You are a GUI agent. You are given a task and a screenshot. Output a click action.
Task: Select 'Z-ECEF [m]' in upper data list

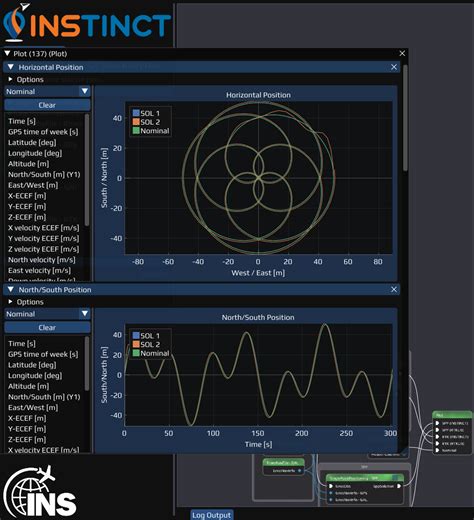pos(27,217)
